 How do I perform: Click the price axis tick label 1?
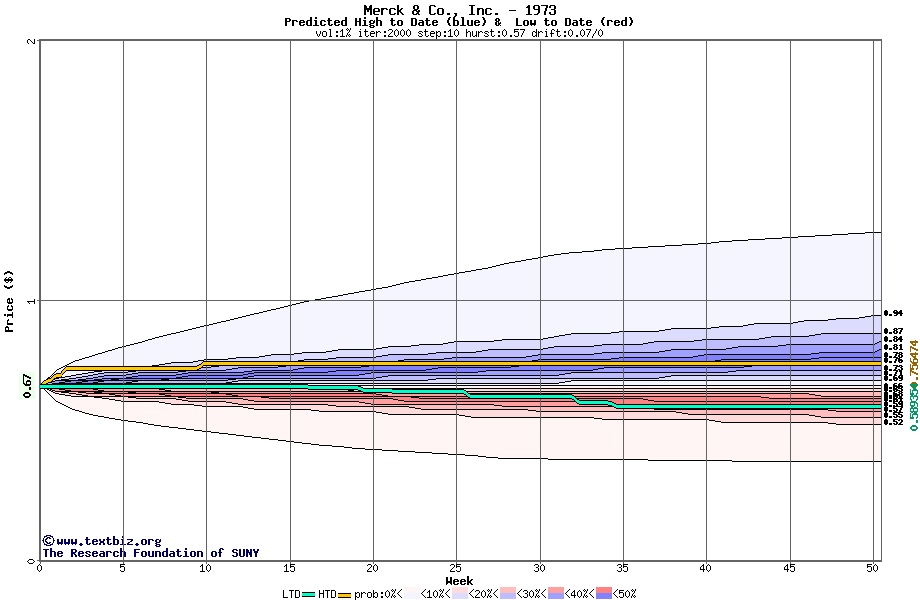tap(32, 301)
